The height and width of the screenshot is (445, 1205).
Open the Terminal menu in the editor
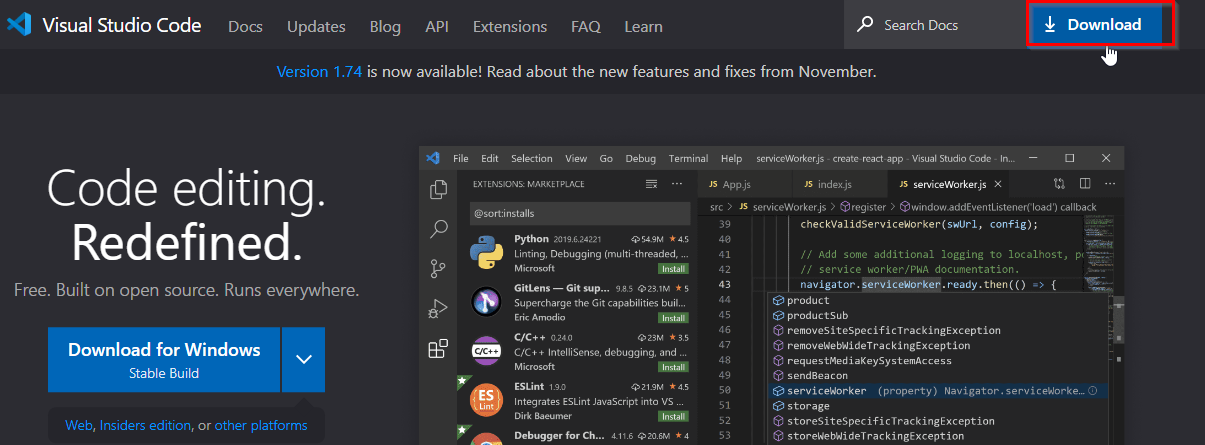[689, 158]
